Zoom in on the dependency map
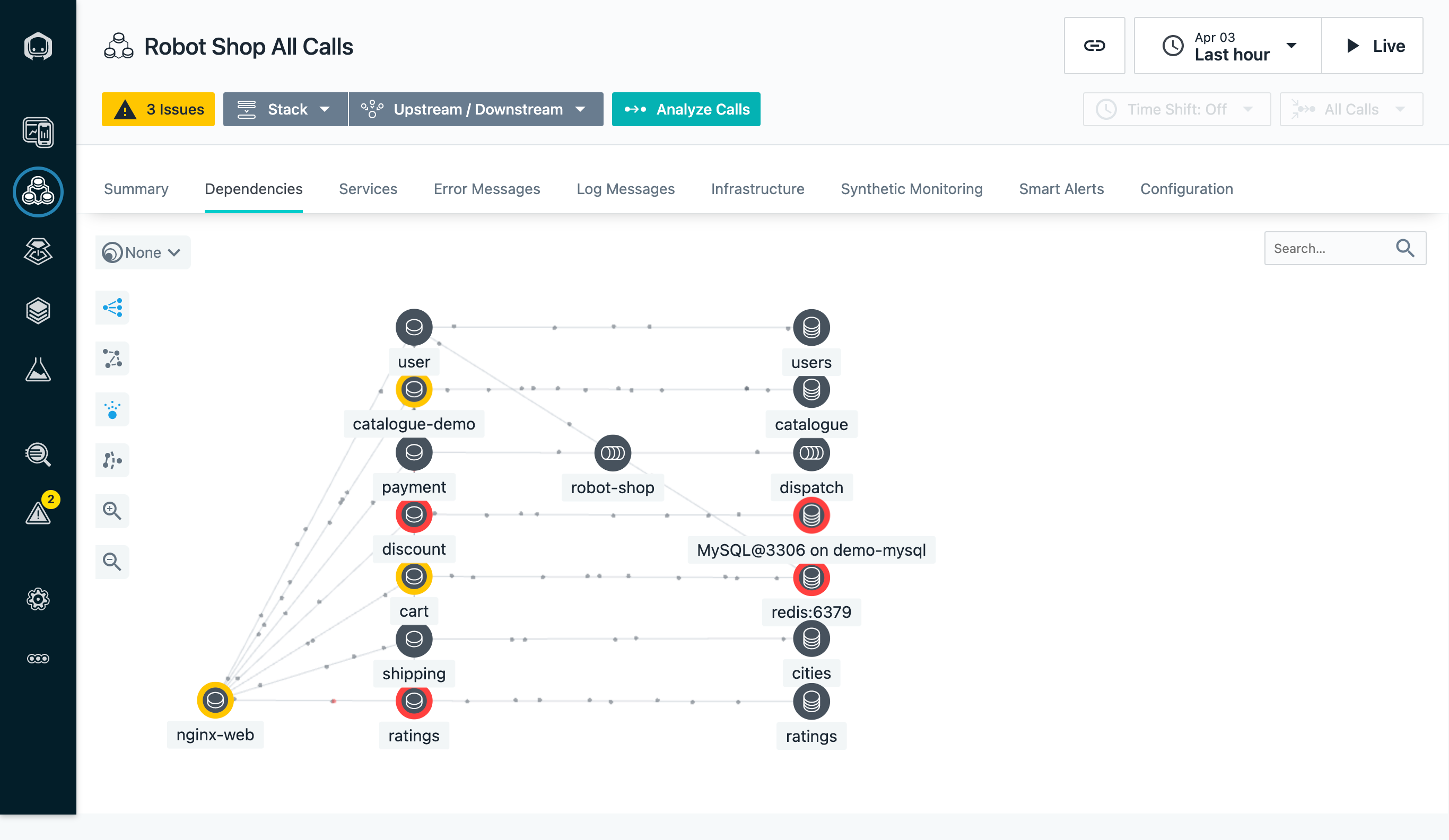Screen dimensions: 1449x840 pos(112,511)
